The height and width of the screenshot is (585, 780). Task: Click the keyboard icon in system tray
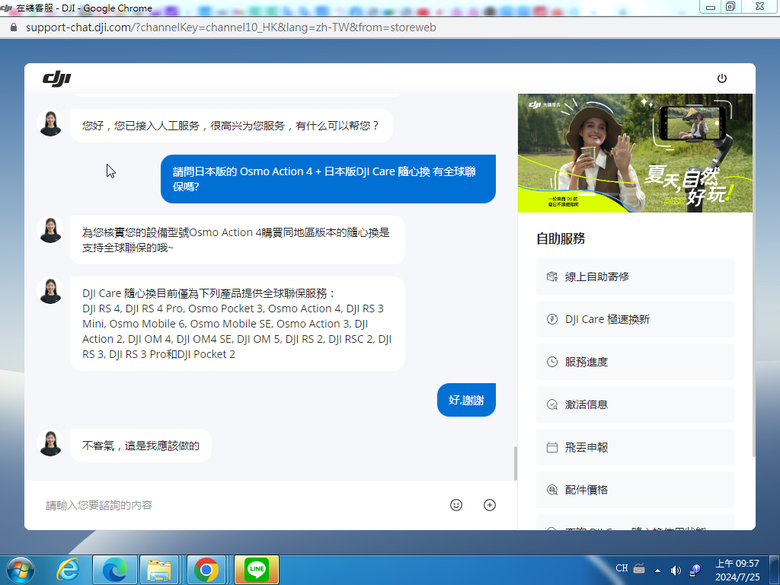639,569
